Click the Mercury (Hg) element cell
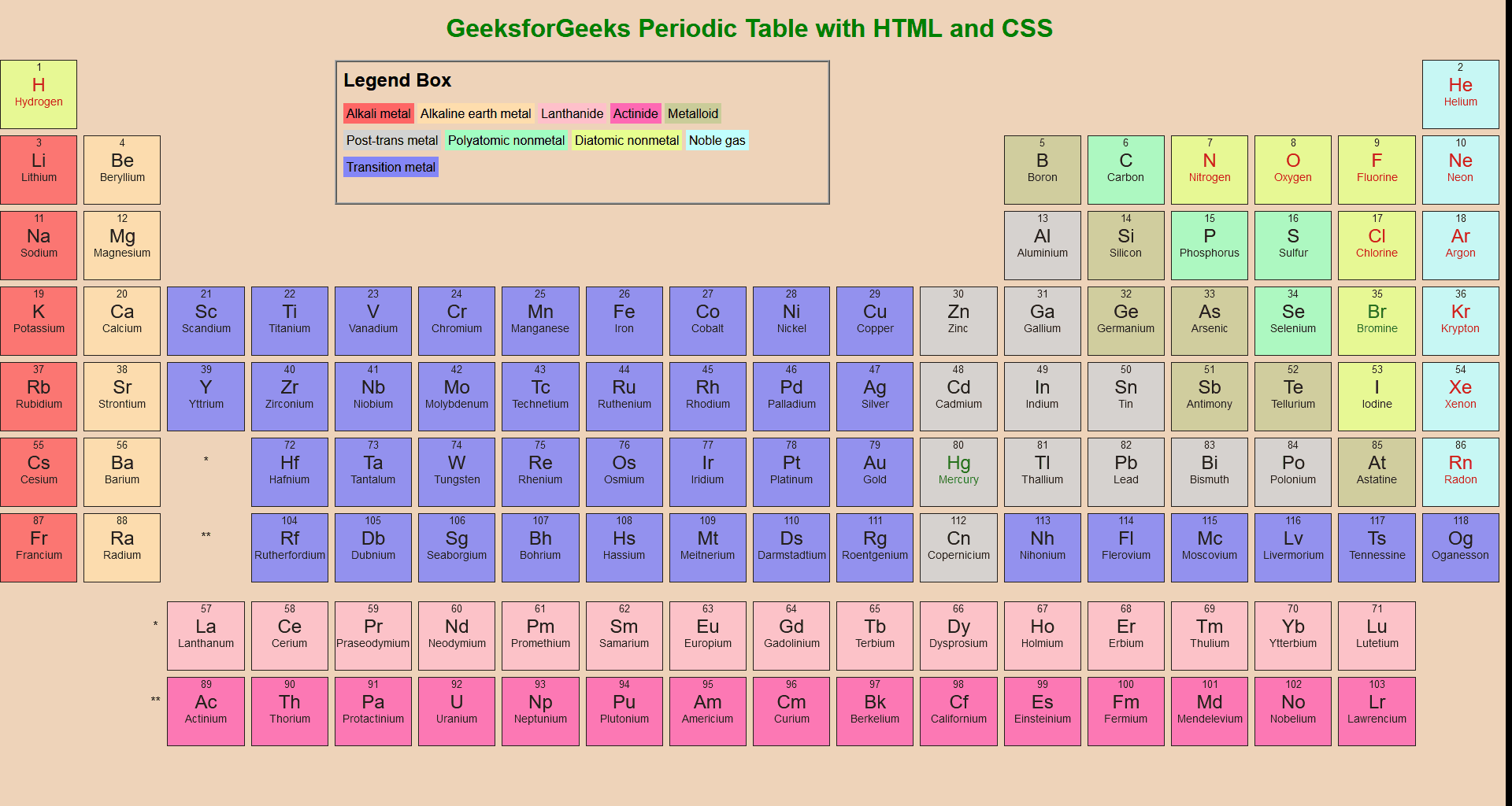 958,471
